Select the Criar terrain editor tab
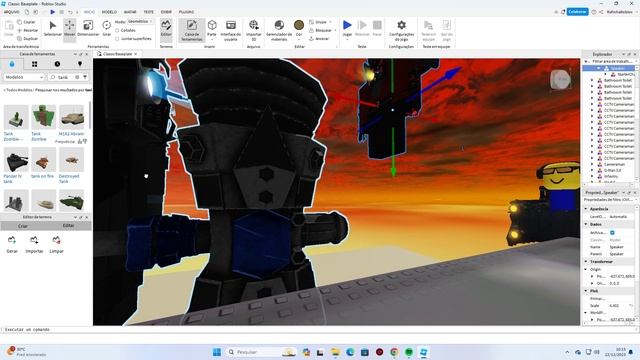This screenshot has width=640, height=360. [x=23, y=226]
